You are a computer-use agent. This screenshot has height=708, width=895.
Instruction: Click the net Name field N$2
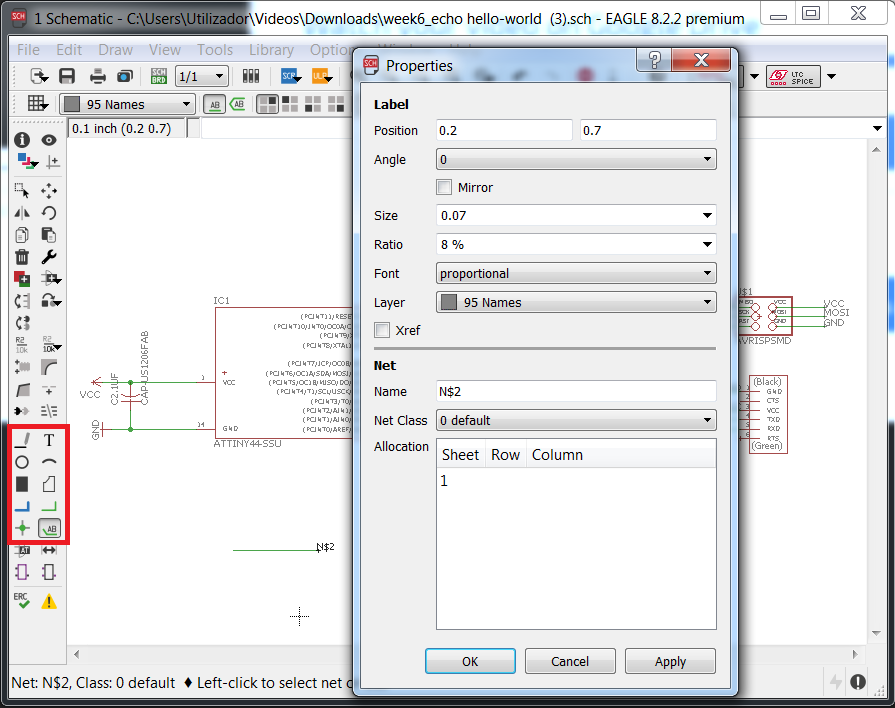[576, 392]
